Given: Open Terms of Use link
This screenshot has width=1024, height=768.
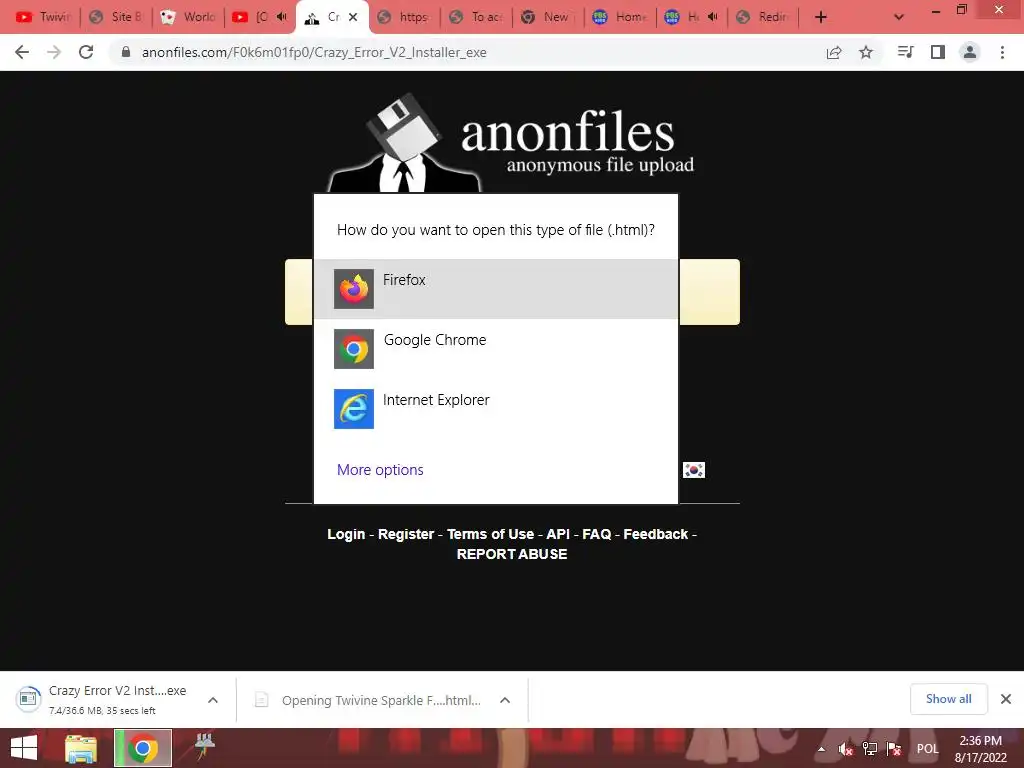Looking at the screenshot, I should coord(490,534).
